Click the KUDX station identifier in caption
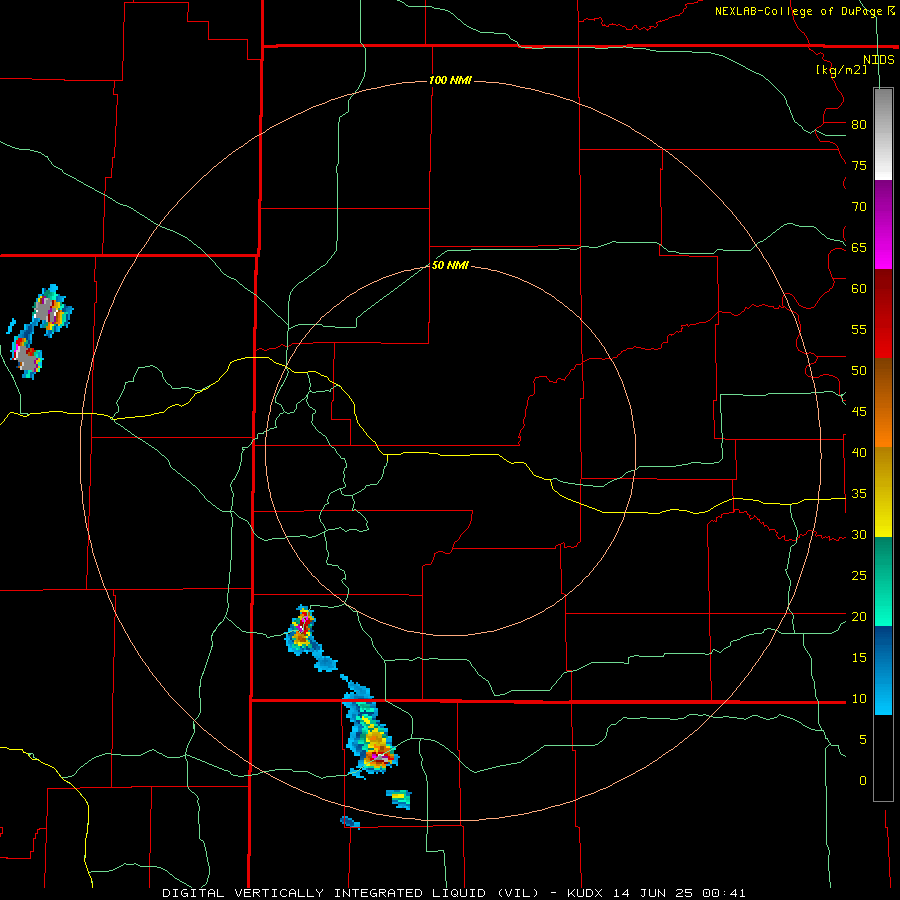Viewport: 900px width, 900px height. pyautogui.click(x=586, y=893)
